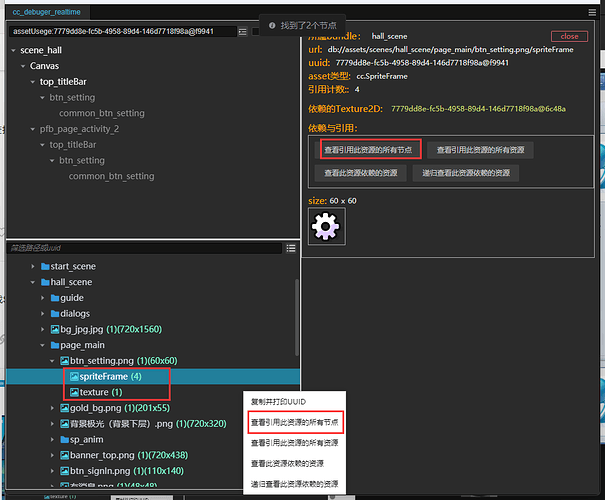Image resolution: width=605 pixels, height=500 pixels.
Task: Select common_btn_setting node under Canvas top_titleBar
Action: [102, 113]
